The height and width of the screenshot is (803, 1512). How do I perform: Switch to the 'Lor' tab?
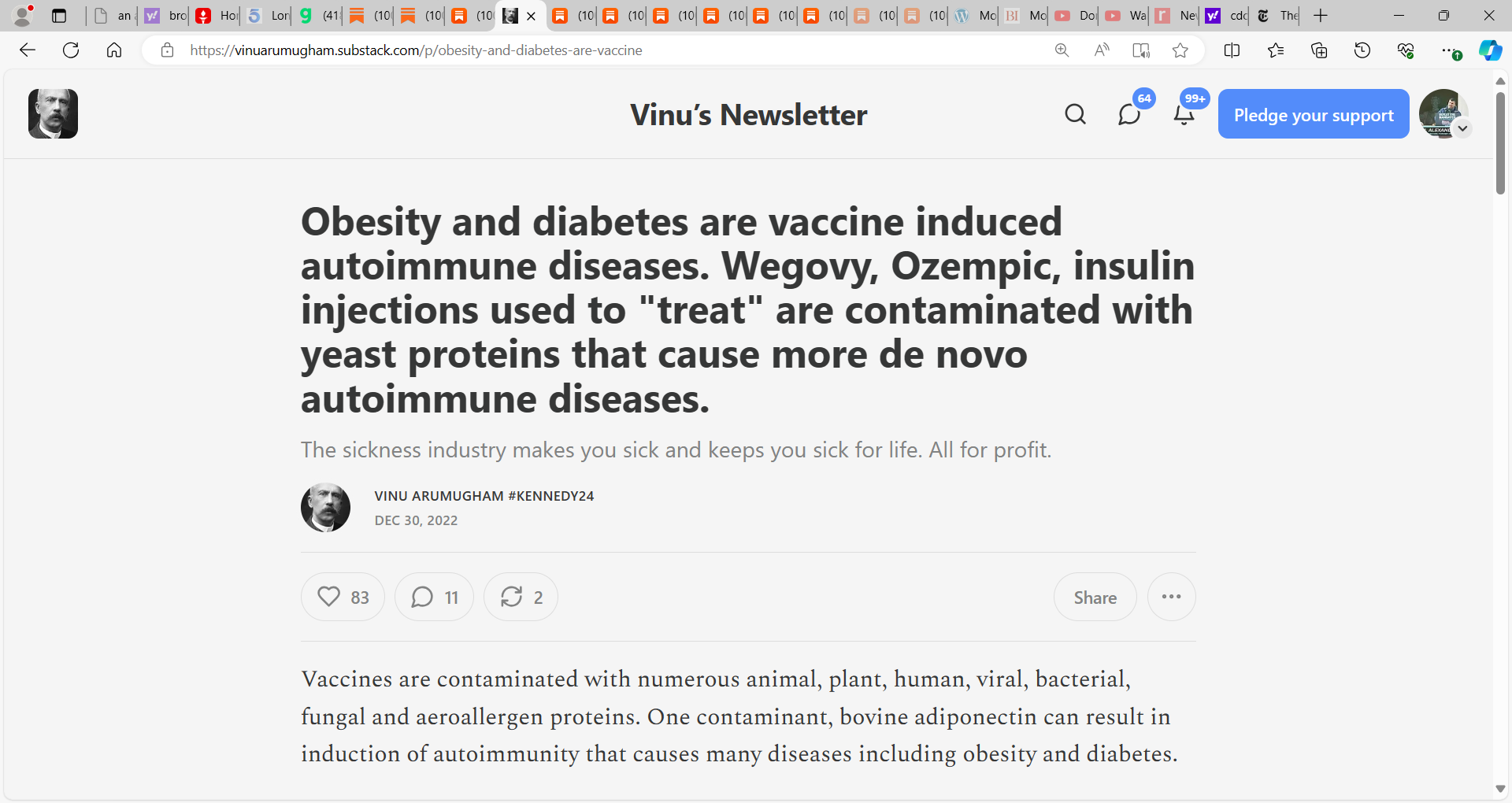click(x=268, y=15)
